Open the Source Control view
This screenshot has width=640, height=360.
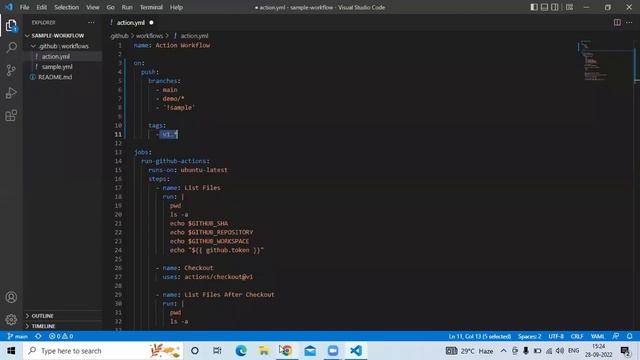coord(11,70)
